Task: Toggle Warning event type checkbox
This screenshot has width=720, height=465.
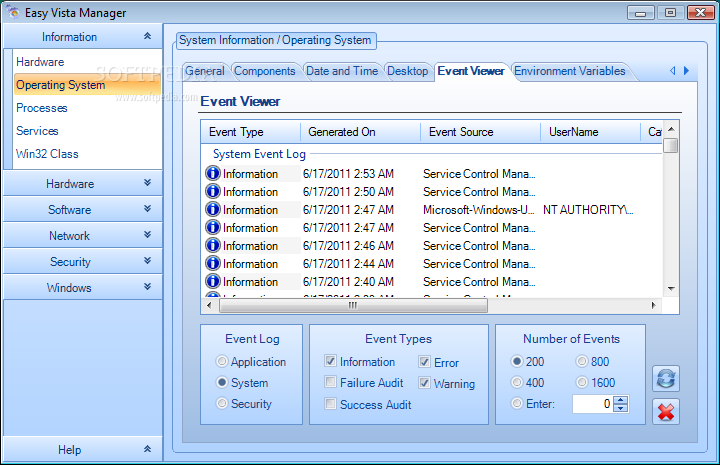Action: 424,383
